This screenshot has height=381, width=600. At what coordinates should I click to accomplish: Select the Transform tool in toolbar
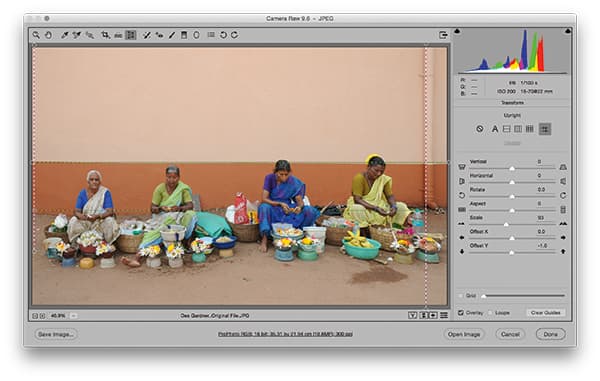(x=131, y=35)
